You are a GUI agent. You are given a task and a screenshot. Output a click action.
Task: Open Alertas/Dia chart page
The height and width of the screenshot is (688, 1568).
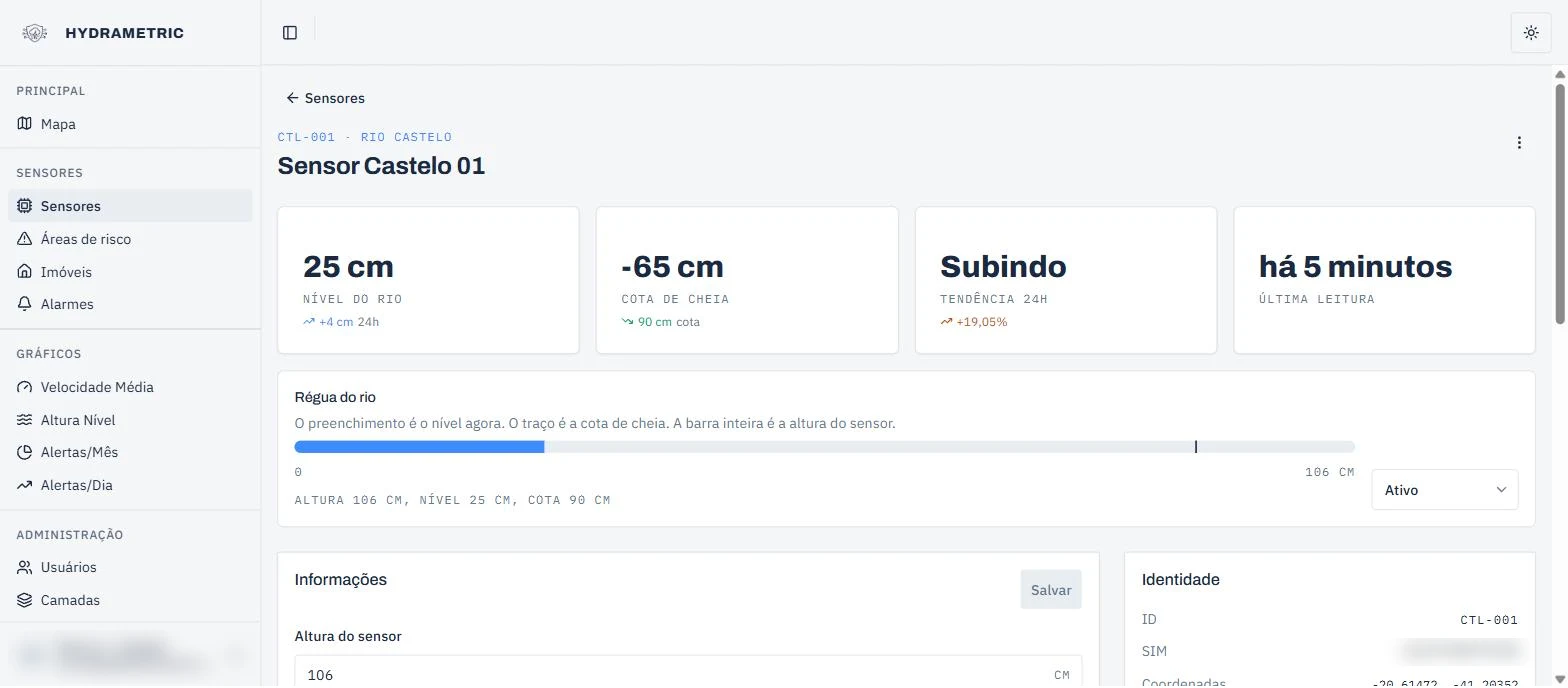pos(130,485)
